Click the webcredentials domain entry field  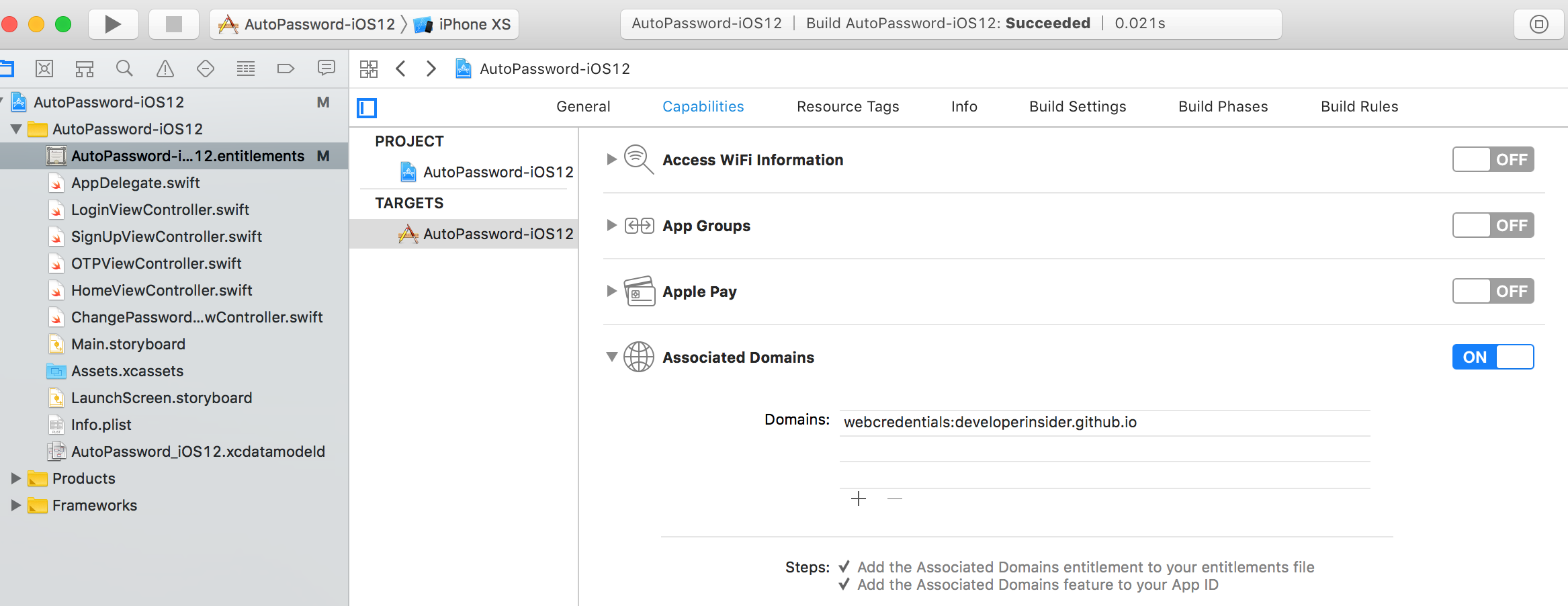pos(1104,423)
